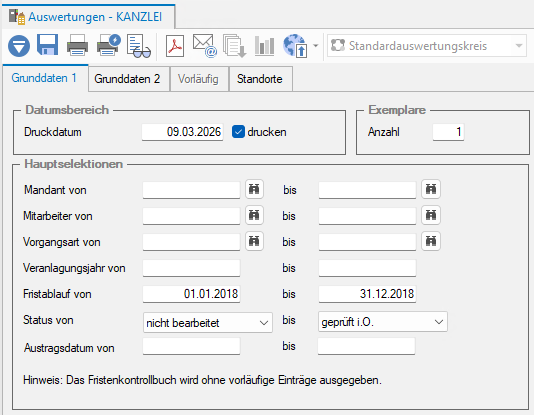Click the Veranlagungsjahr von field
Screen dimensions: 534x415
[x=191, y=268]
